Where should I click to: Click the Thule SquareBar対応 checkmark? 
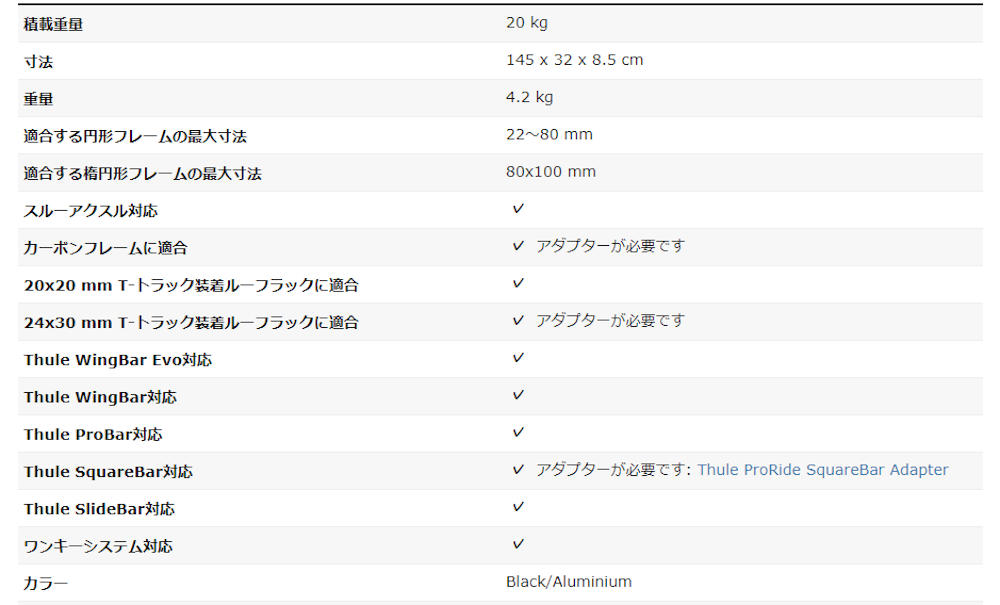(518, 469)
